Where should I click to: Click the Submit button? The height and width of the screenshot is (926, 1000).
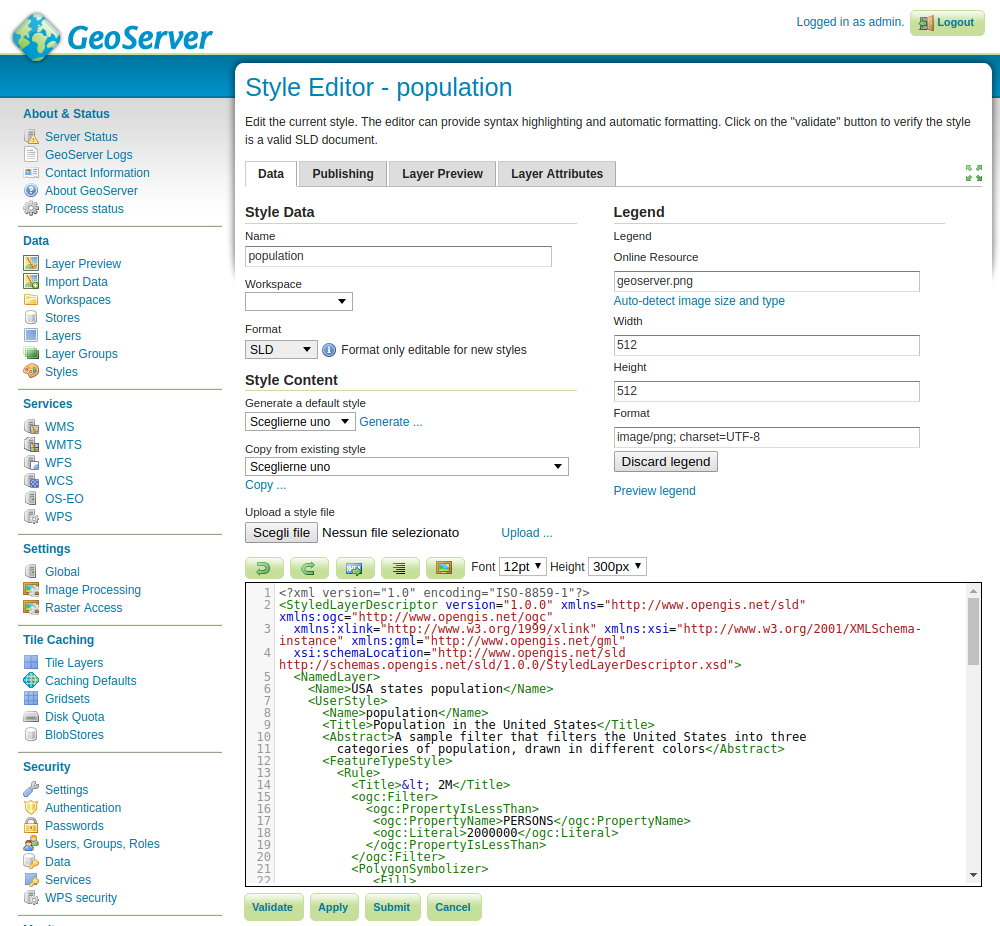click(x=392, y=907)
